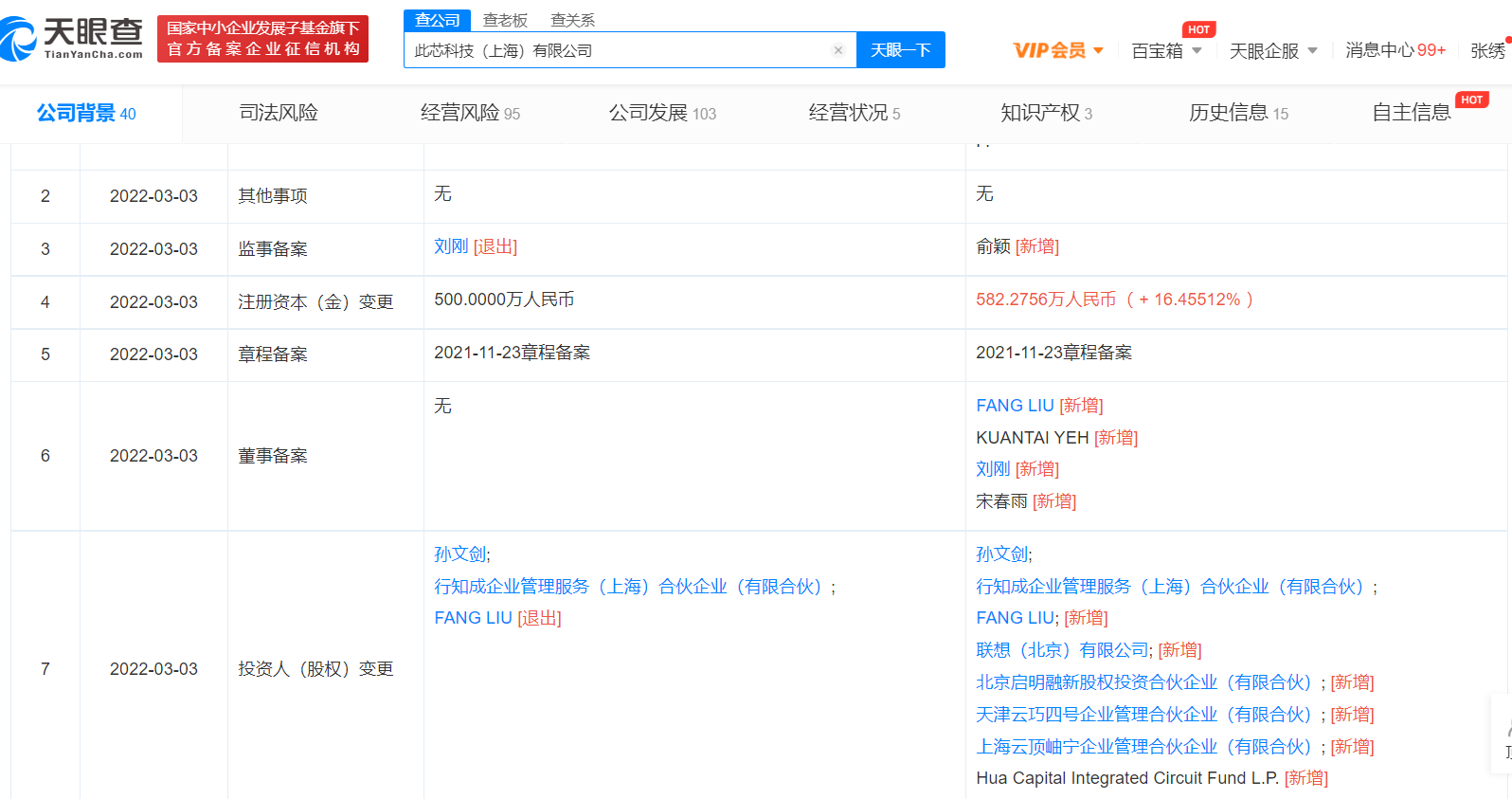The image size is (1512, 799).
Task: Open 天津云巧四号企业管理合伙企业 link
Action: tap(1146, 715)
